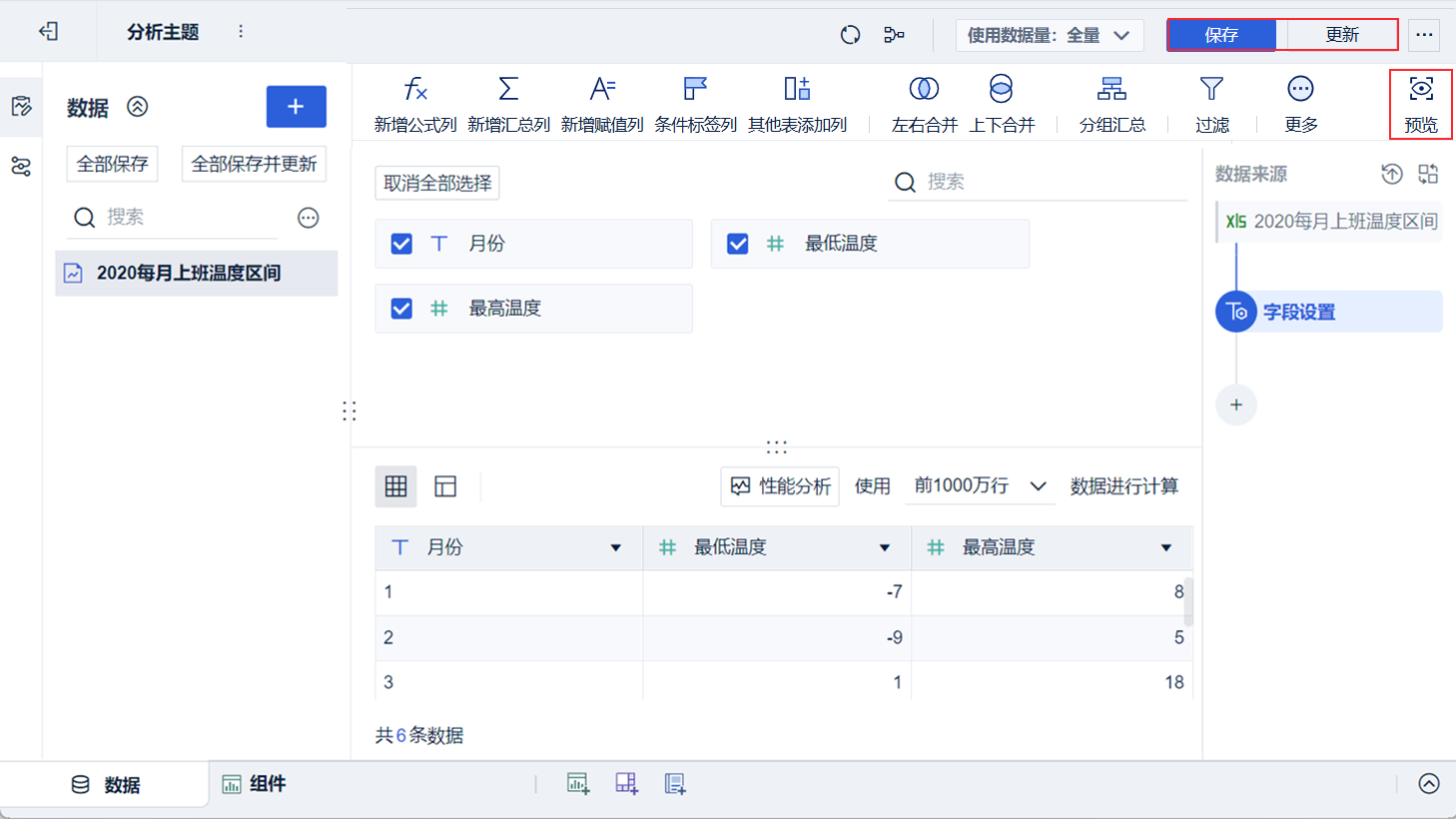Switch to the 组件 bottom tab

point(254,784)
